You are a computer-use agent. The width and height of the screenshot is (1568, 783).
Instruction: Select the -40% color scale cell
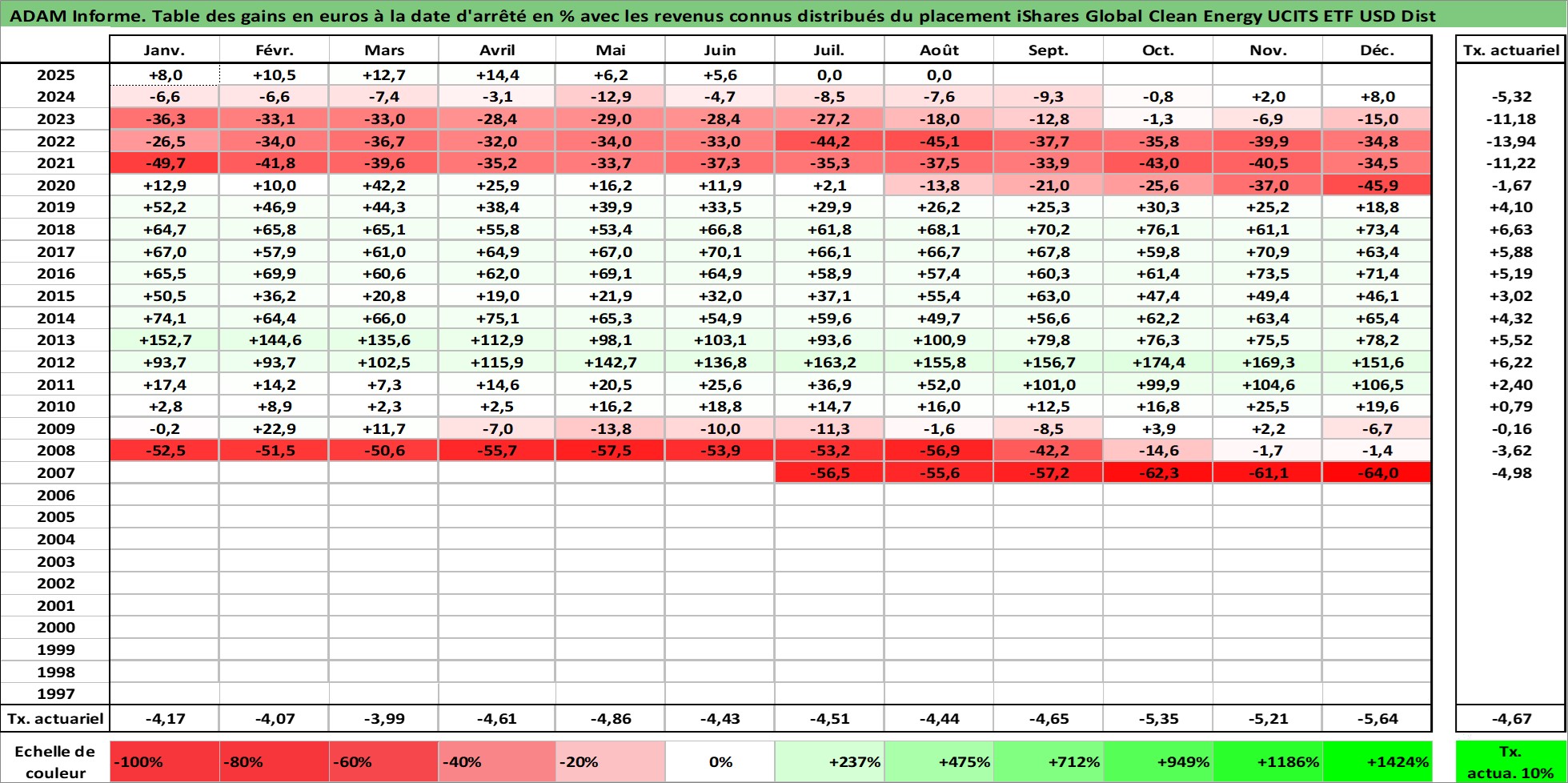(496, 761)
